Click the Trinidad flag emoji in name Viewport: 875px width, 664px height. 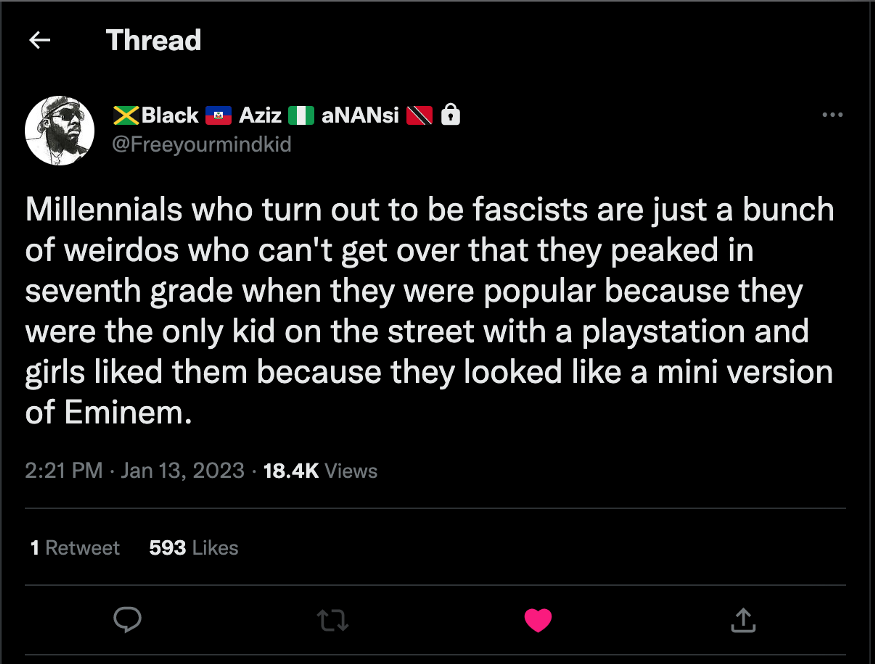(420, 115)
